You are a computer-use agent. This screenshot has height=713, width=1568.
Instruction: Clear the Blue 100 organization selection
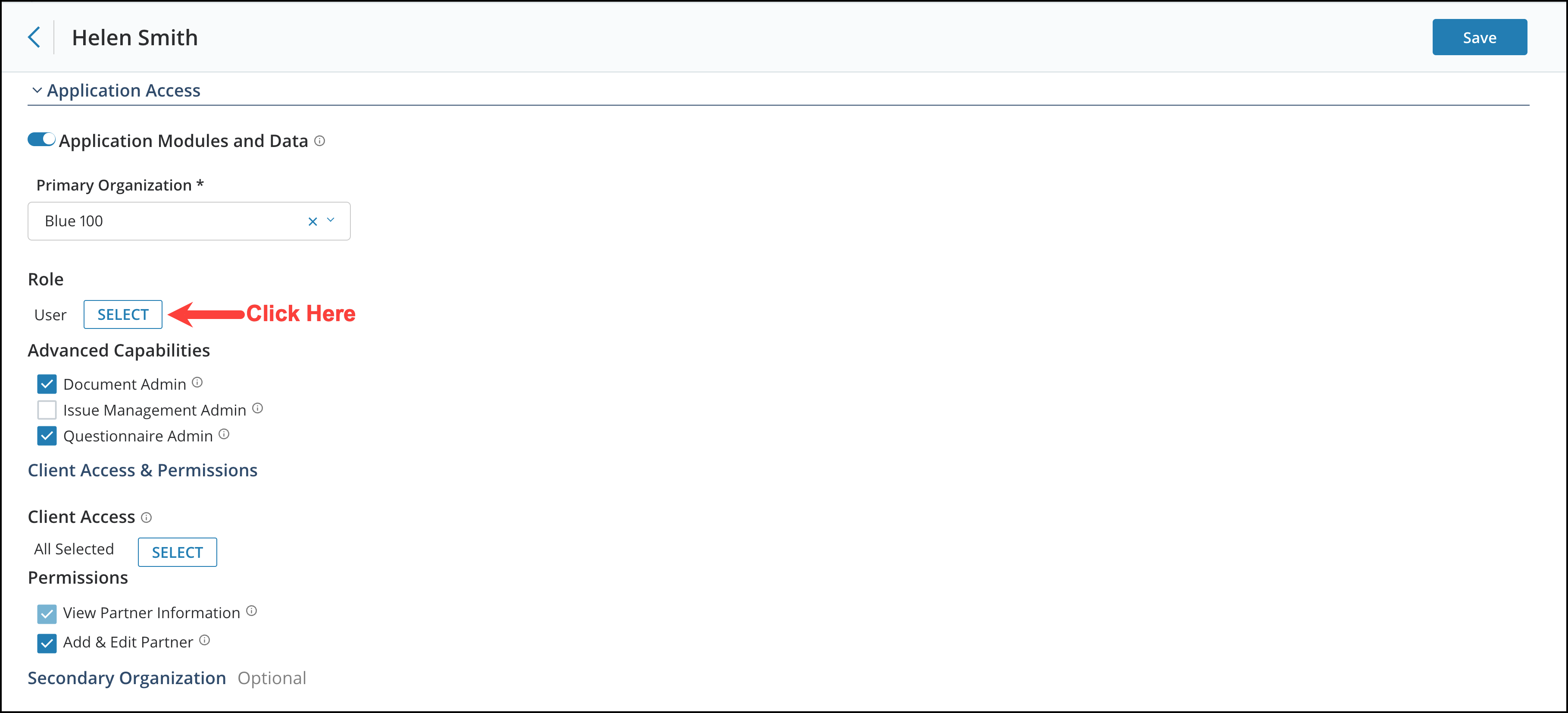(x=313, y=222)
